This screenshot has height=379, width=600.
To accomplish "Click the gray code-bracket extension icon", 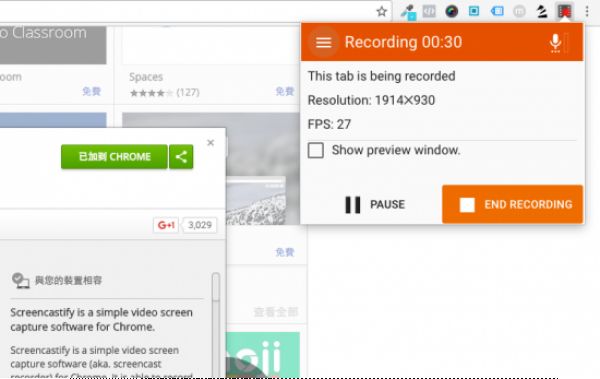I will (x=429, y=11).
